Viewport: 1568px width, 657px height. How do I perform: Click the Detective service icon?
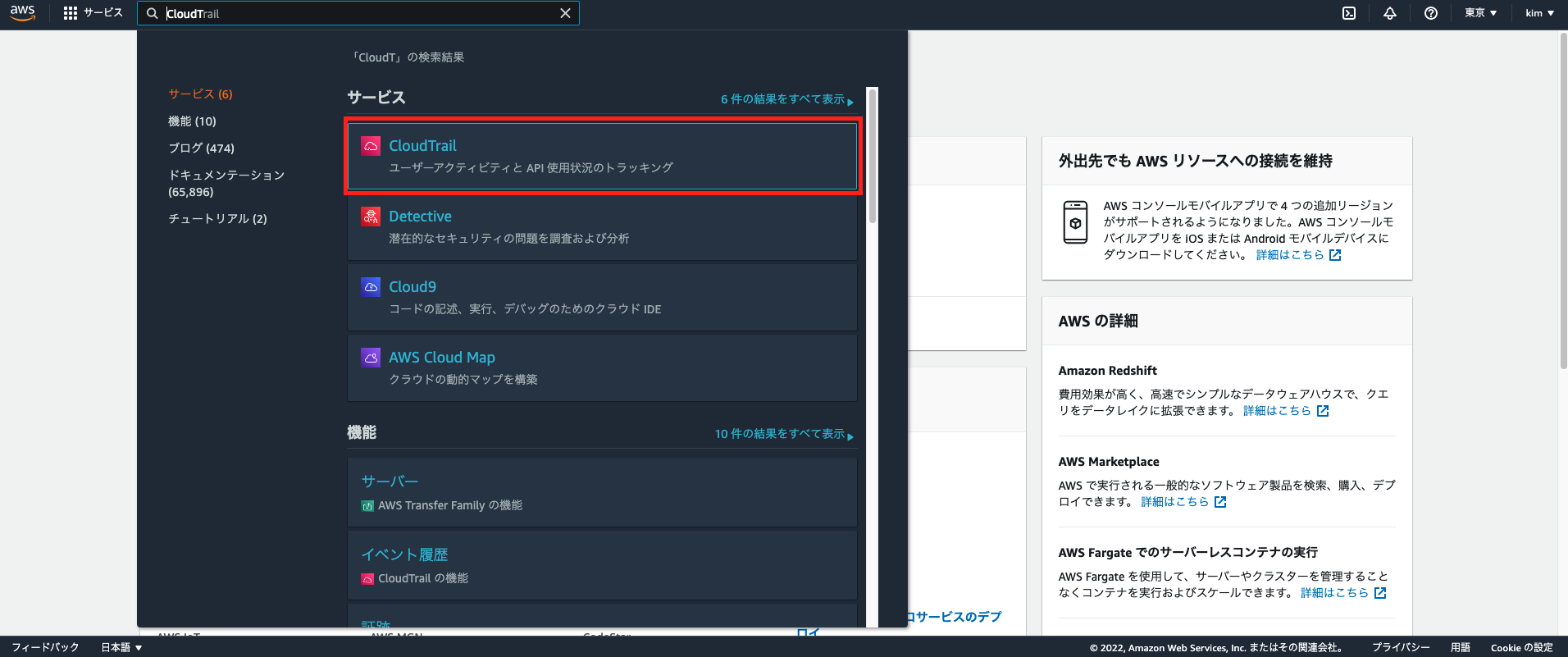[x=371, y=217]
